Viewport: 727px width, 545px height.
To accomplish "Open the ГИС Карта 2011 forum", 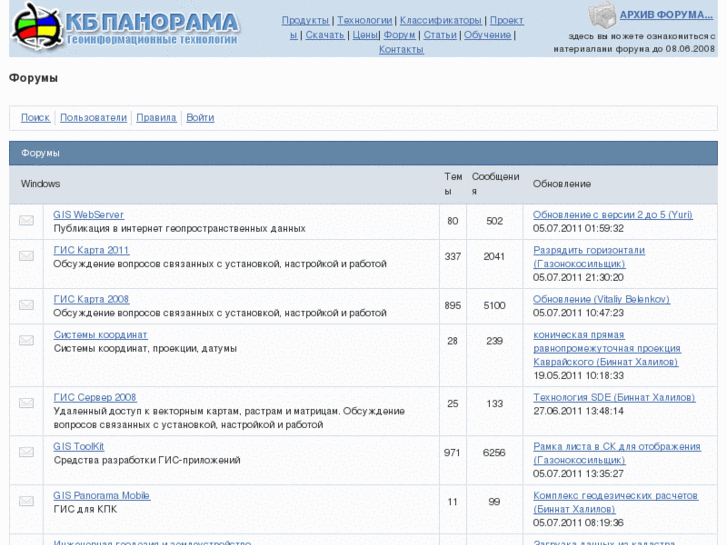I will click(91, 250).
